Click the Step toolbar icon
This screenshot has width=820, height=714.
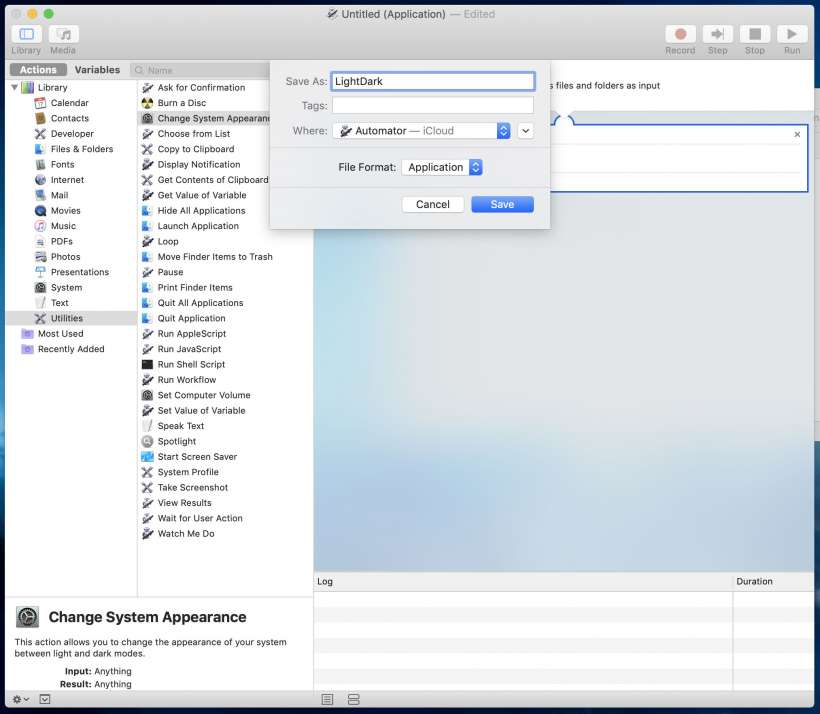point(718,35)
